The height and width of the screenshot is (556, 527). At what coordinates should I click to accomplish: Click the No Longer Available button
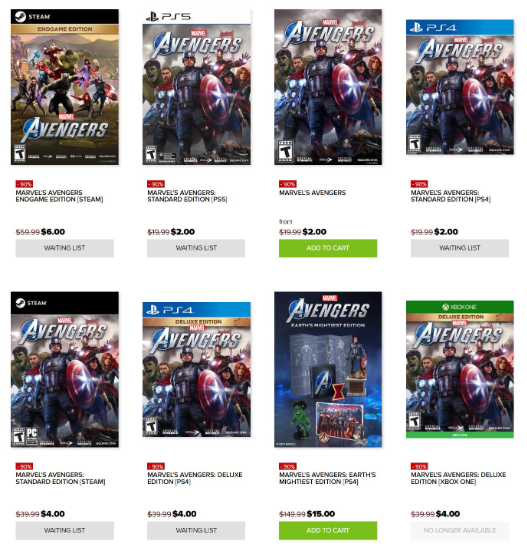pyautogui.click(x=460, y=530)
